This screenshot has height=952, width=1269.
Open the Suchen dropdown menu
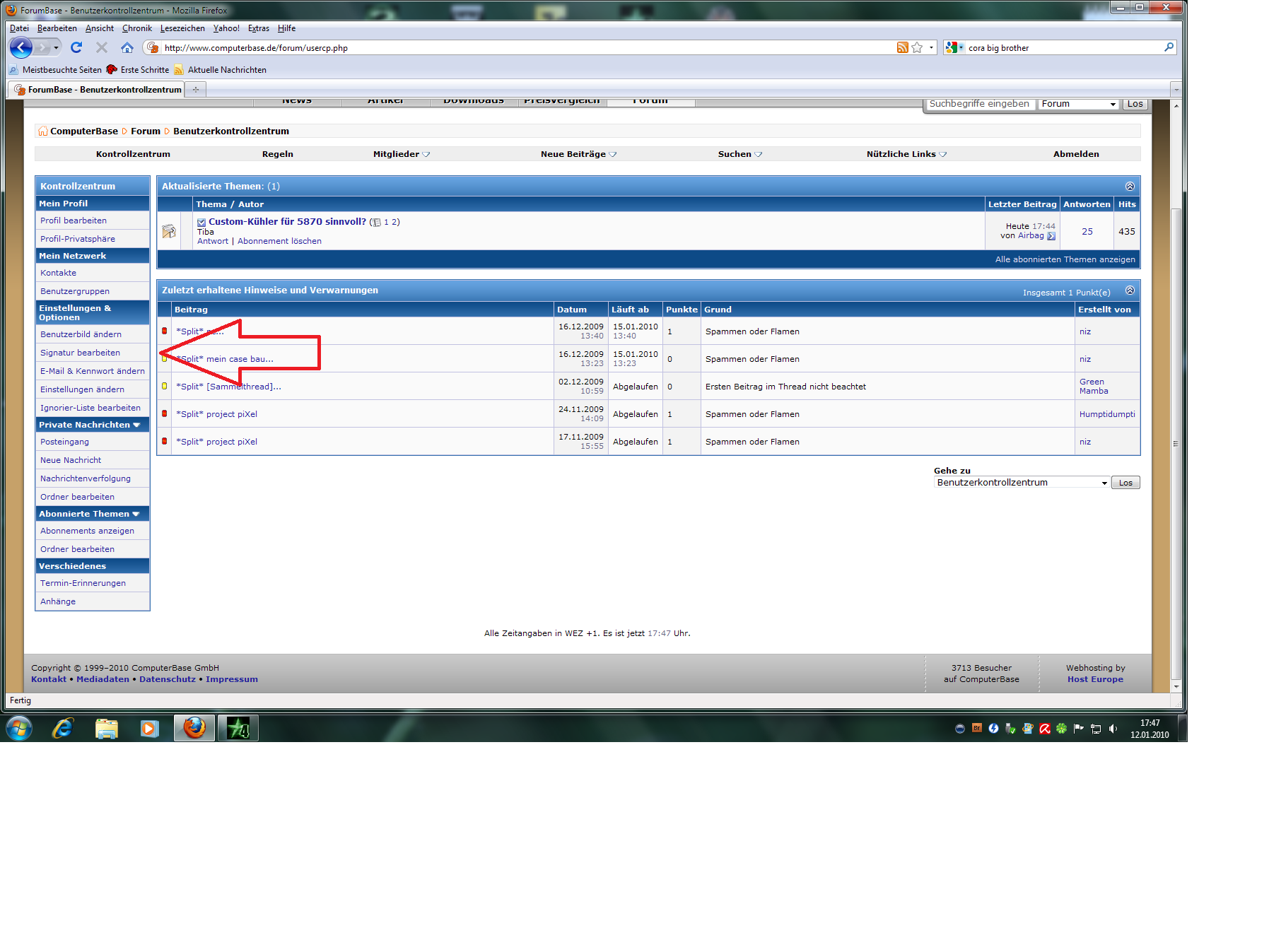point(759,155)
